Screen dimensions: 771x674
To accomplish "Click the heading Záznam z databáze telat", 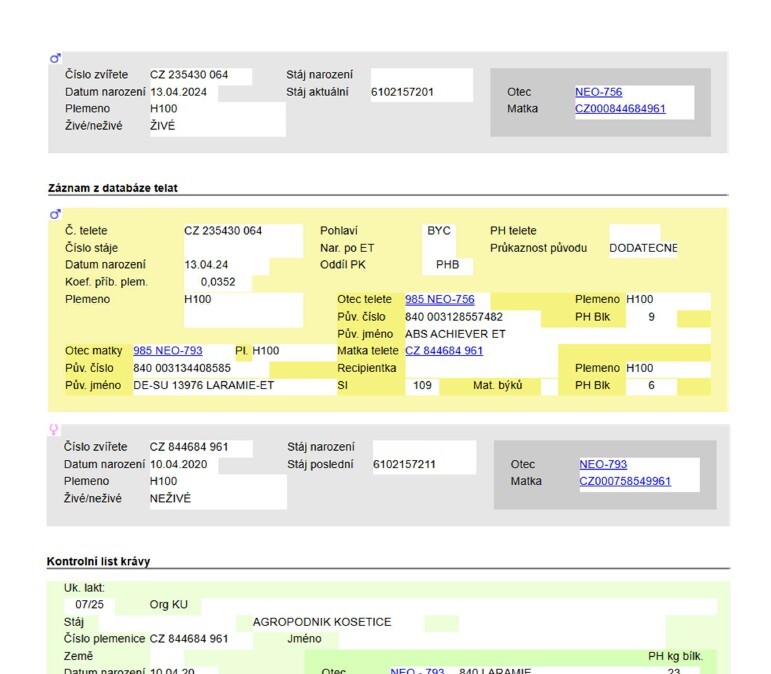I will point(113,188).
